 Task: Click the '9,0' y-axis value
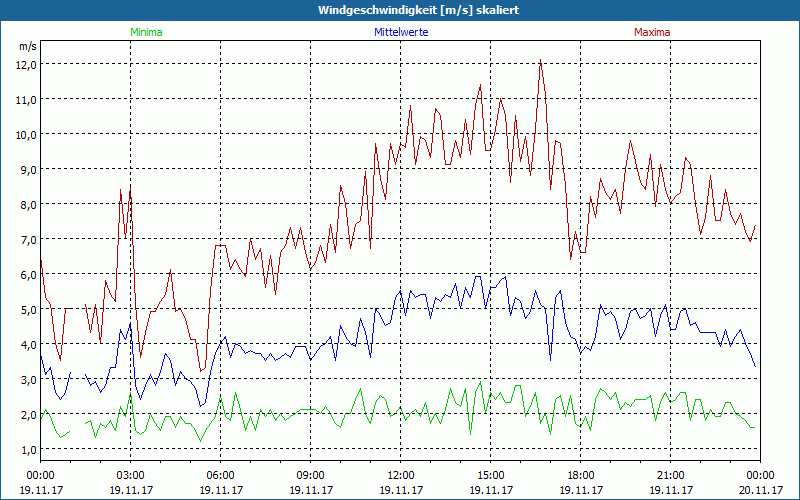point(28,169)
